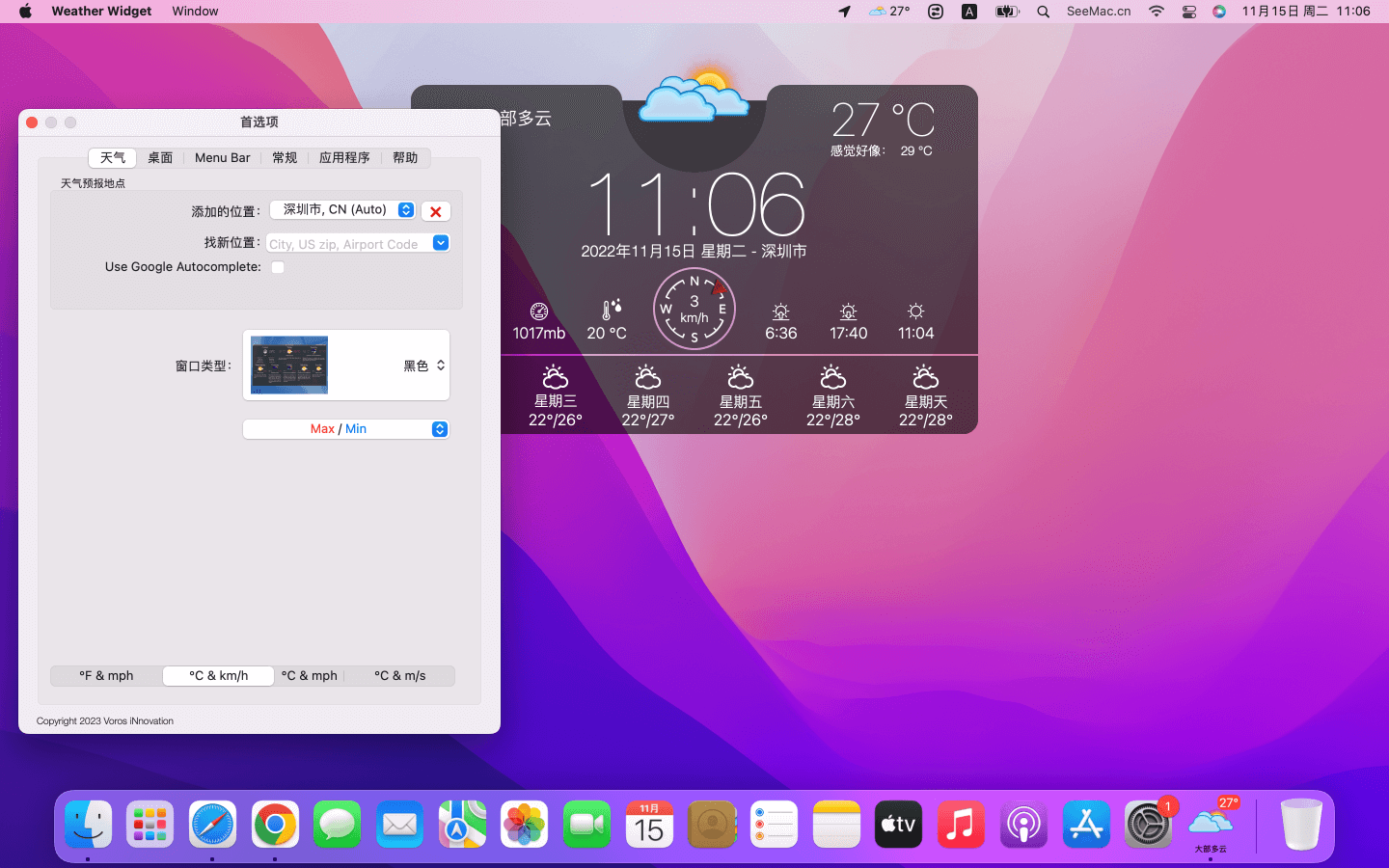Click the pressure gauge icon above 1017mb

point(539,312)
